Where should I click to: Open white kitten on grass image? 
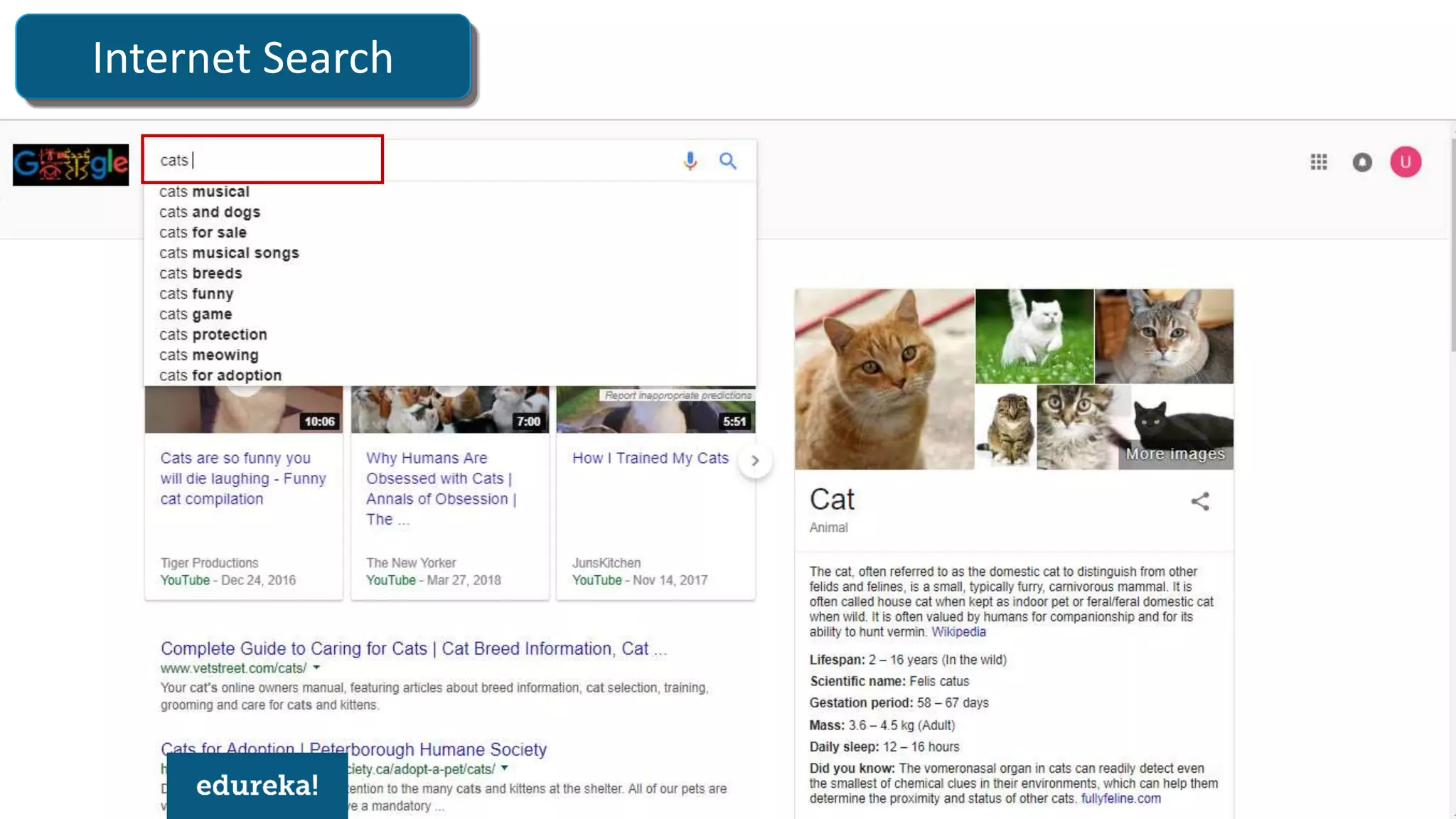[x=1034, y=336]
